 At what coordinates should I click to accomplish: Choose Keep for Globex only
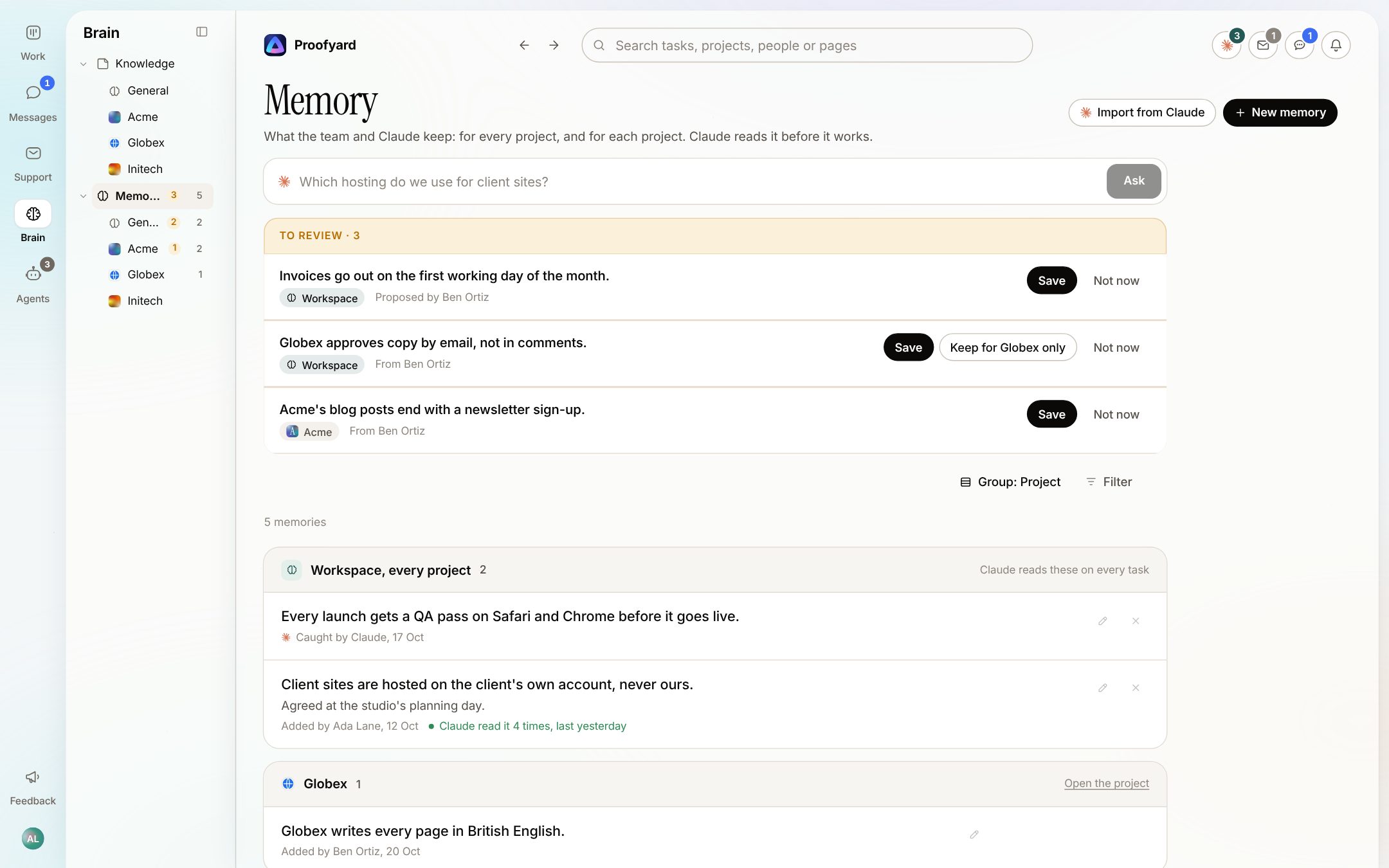(x=1008, y=347)
